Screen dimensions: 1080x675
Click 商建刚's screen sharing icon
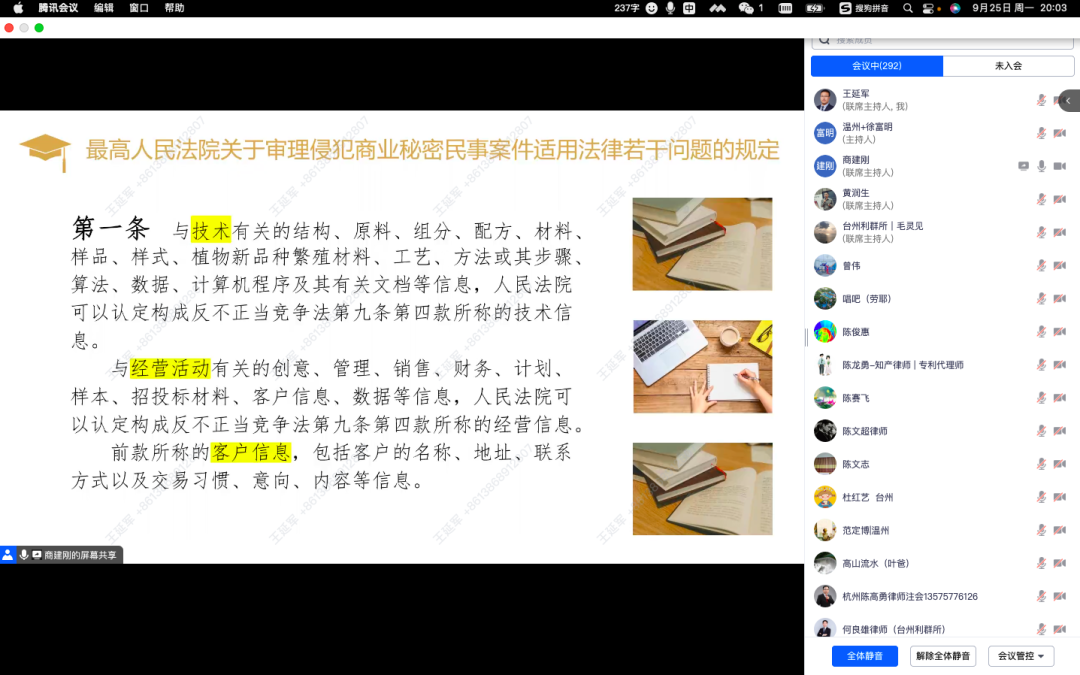click(1023, 166)
